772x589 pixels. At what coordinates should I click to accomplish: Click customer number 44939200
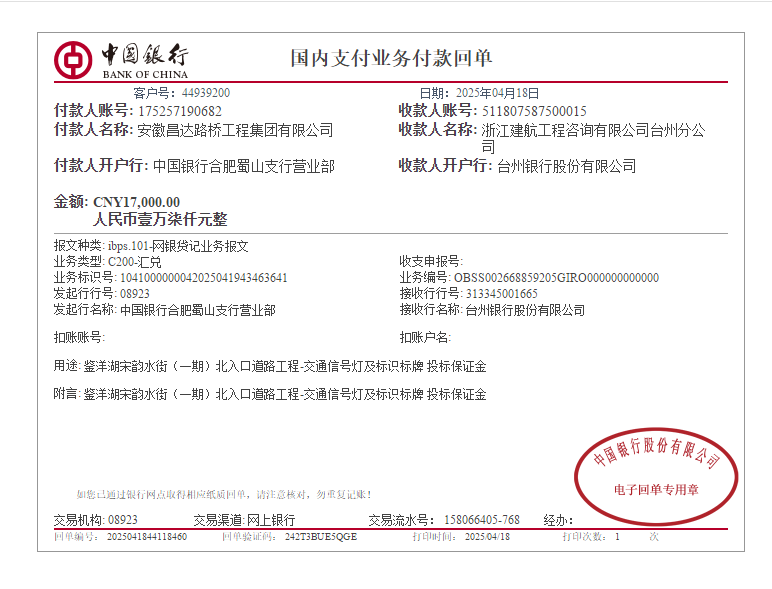(x=205, y=93)
